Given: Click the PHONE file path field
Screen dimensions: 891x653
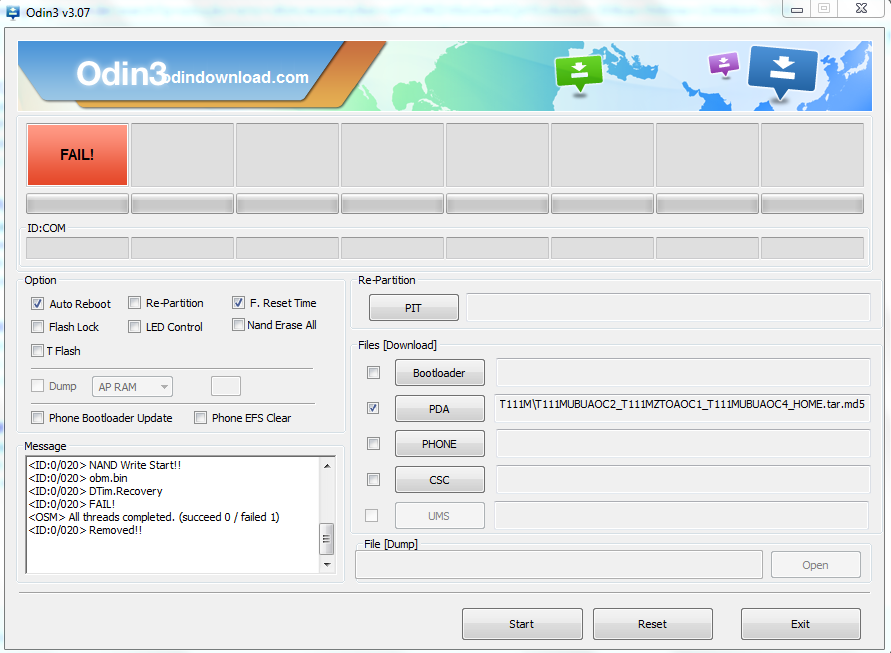Looking at the screenshot, I should 684,443.
